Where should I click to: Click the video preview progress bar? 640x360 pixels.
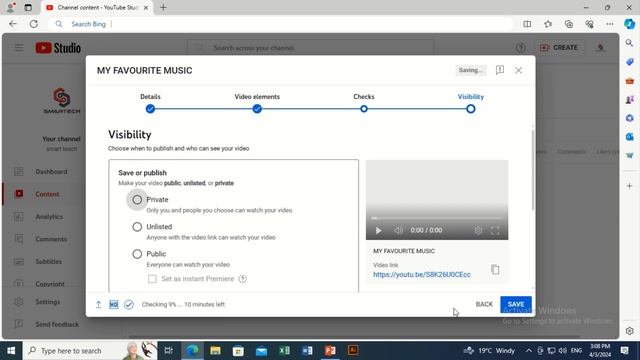437,218
